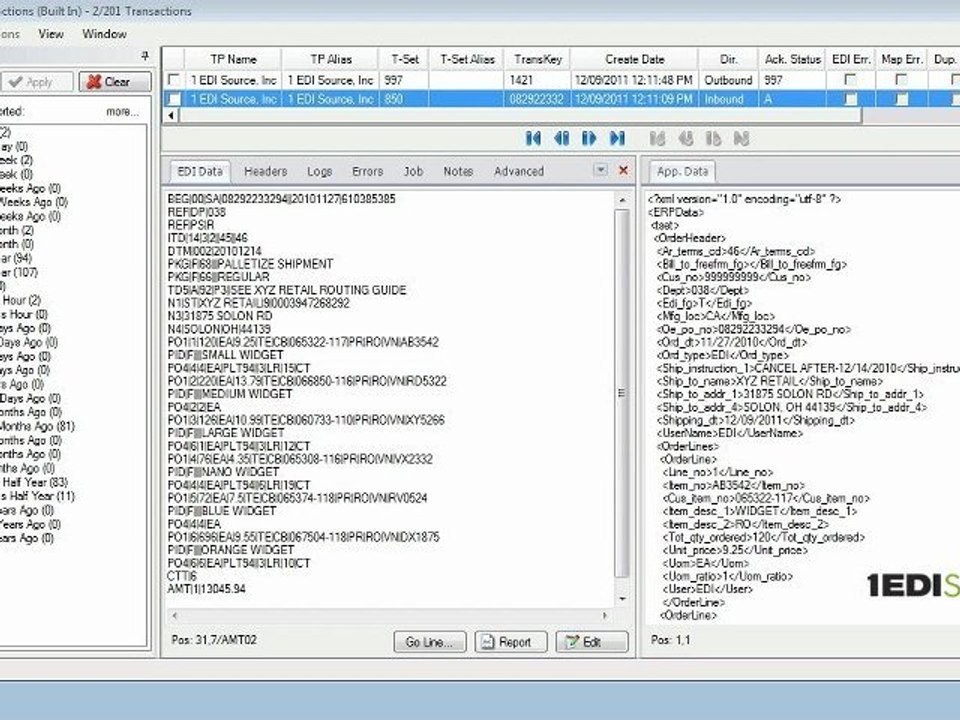
Task: Sort by the TransKey column header
Action: coord(538,59)
